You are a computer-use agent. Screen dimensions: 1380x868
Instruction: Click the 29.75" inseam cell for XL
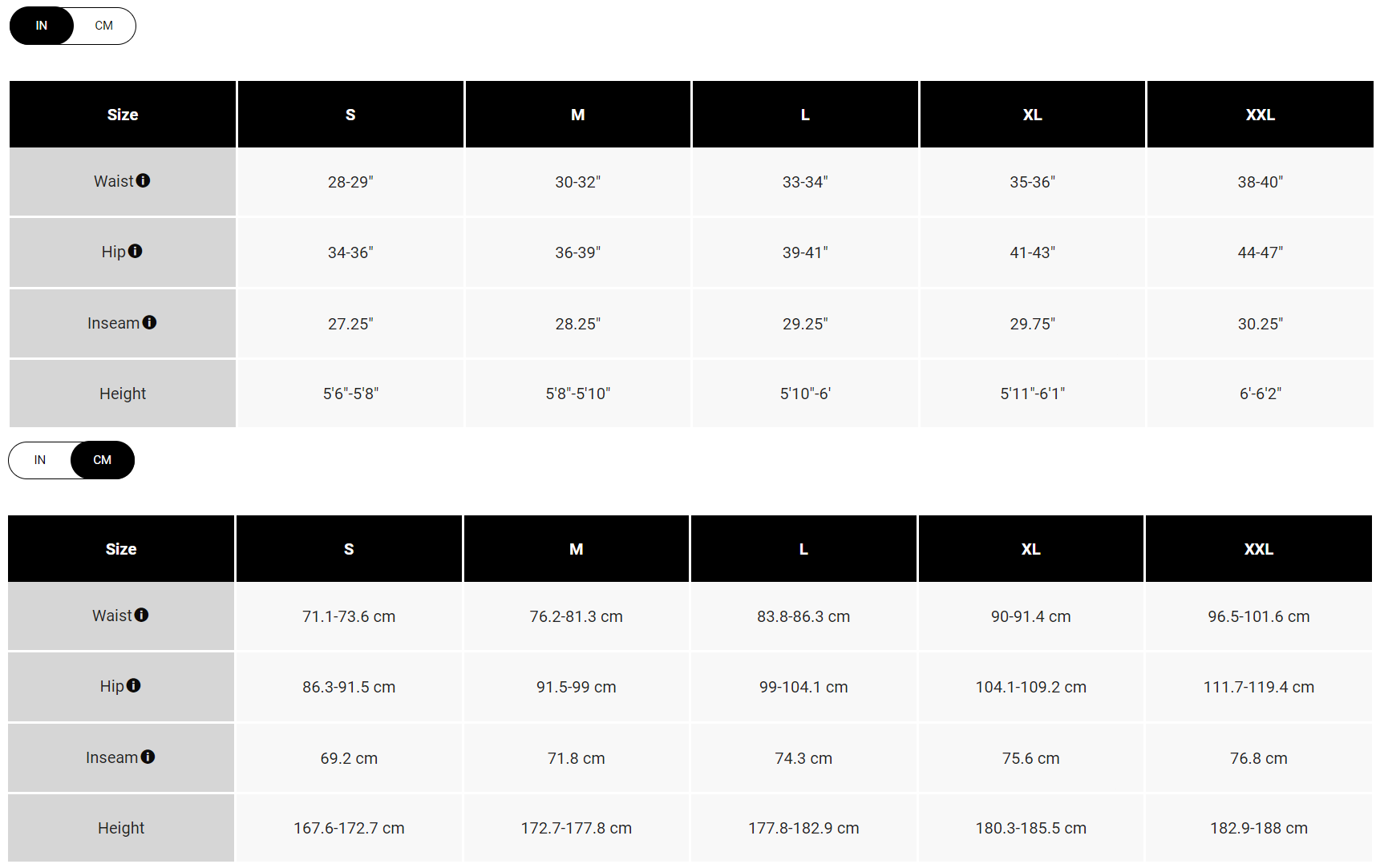click(x=1032, y=324)
